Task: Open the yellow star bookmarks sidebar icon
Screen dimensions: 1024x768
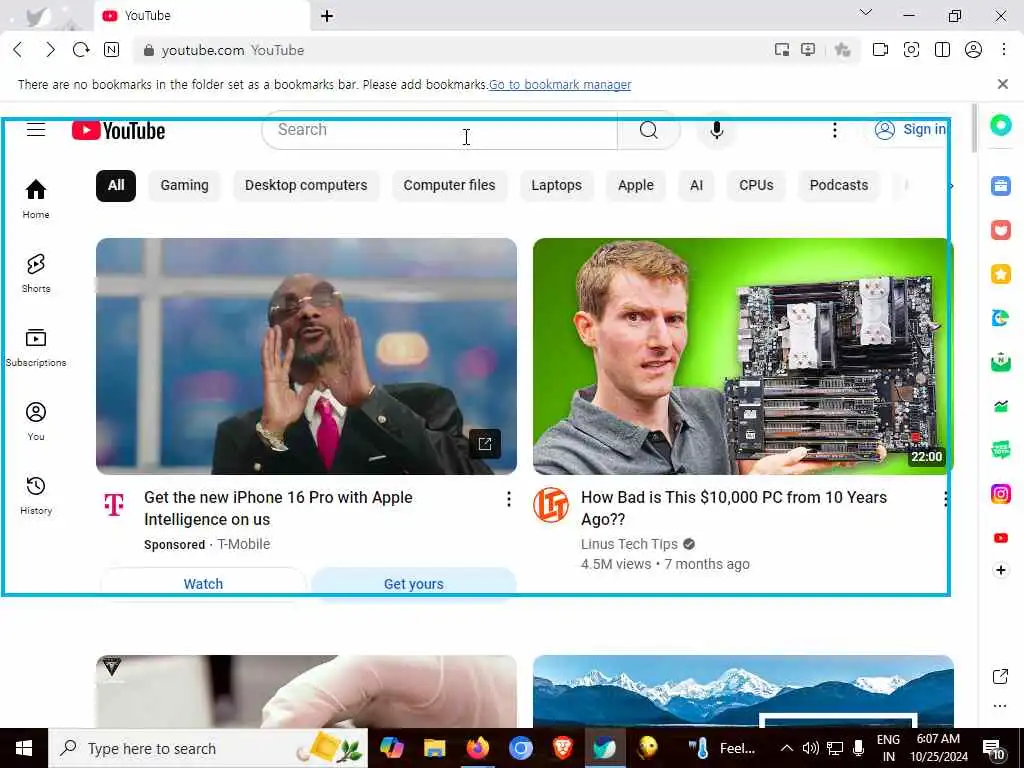Action: pyautogui.click(x=1000, y=274)
